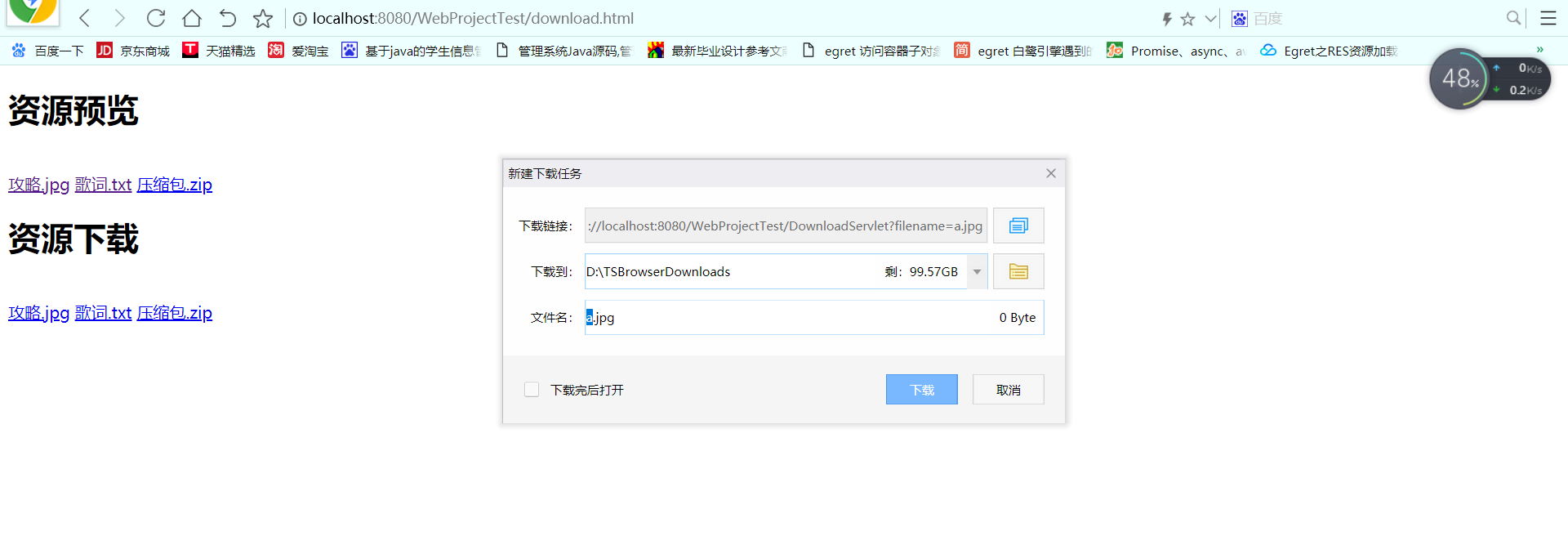
Task: Expand more bookmarks double-chevron
Action: pyautogui.click(x=1540, y=50)
